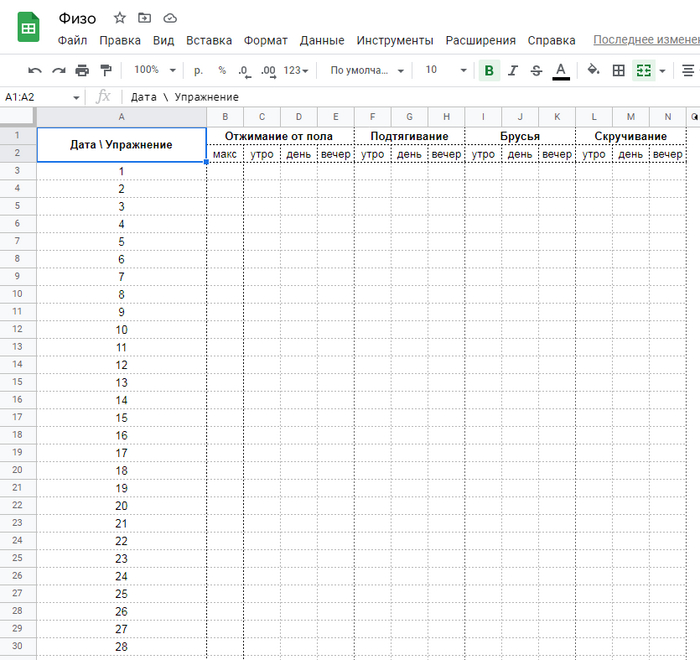Click the Google Sheets home icon
700x660 pixels.
pyautogui.click(x=27, y=27)
